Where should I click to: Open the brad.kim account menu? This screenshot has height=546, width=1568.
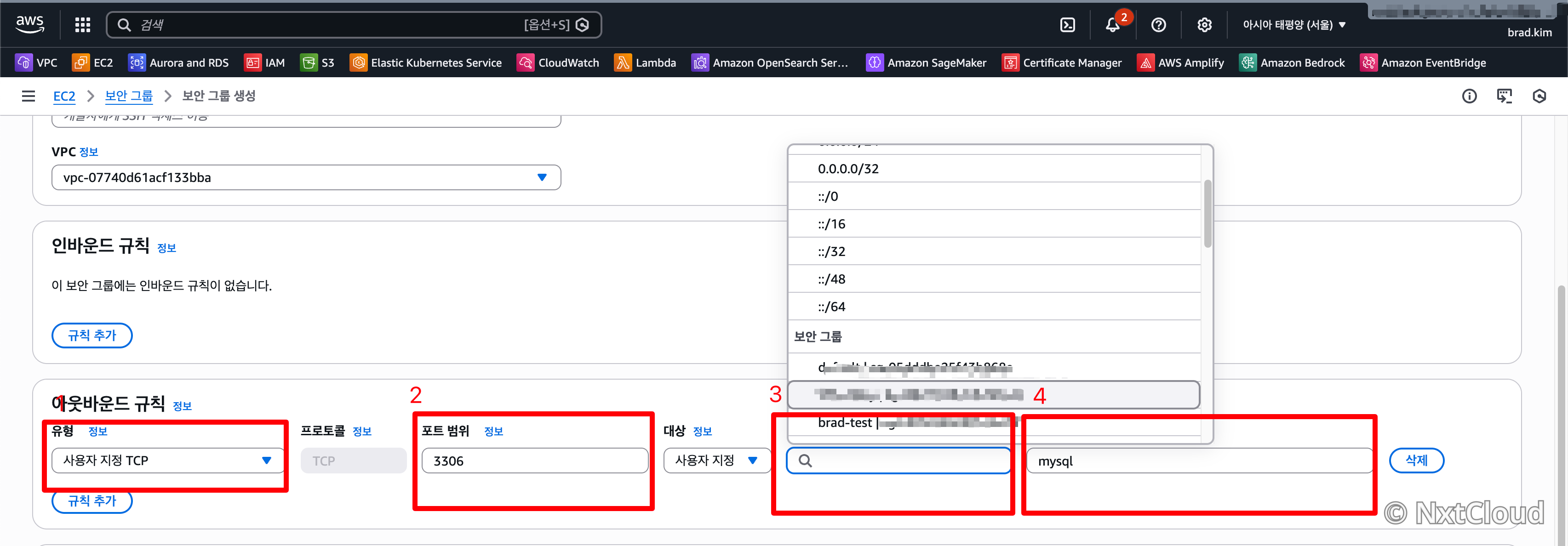point(1529,32)
